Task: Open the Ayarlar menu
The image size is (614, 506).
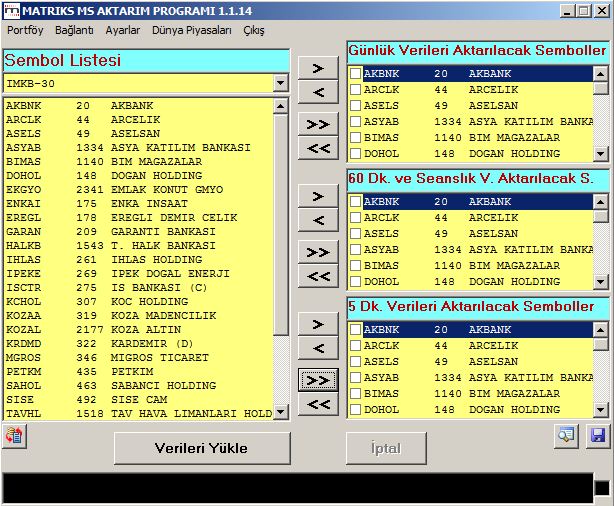Action: 123,30
